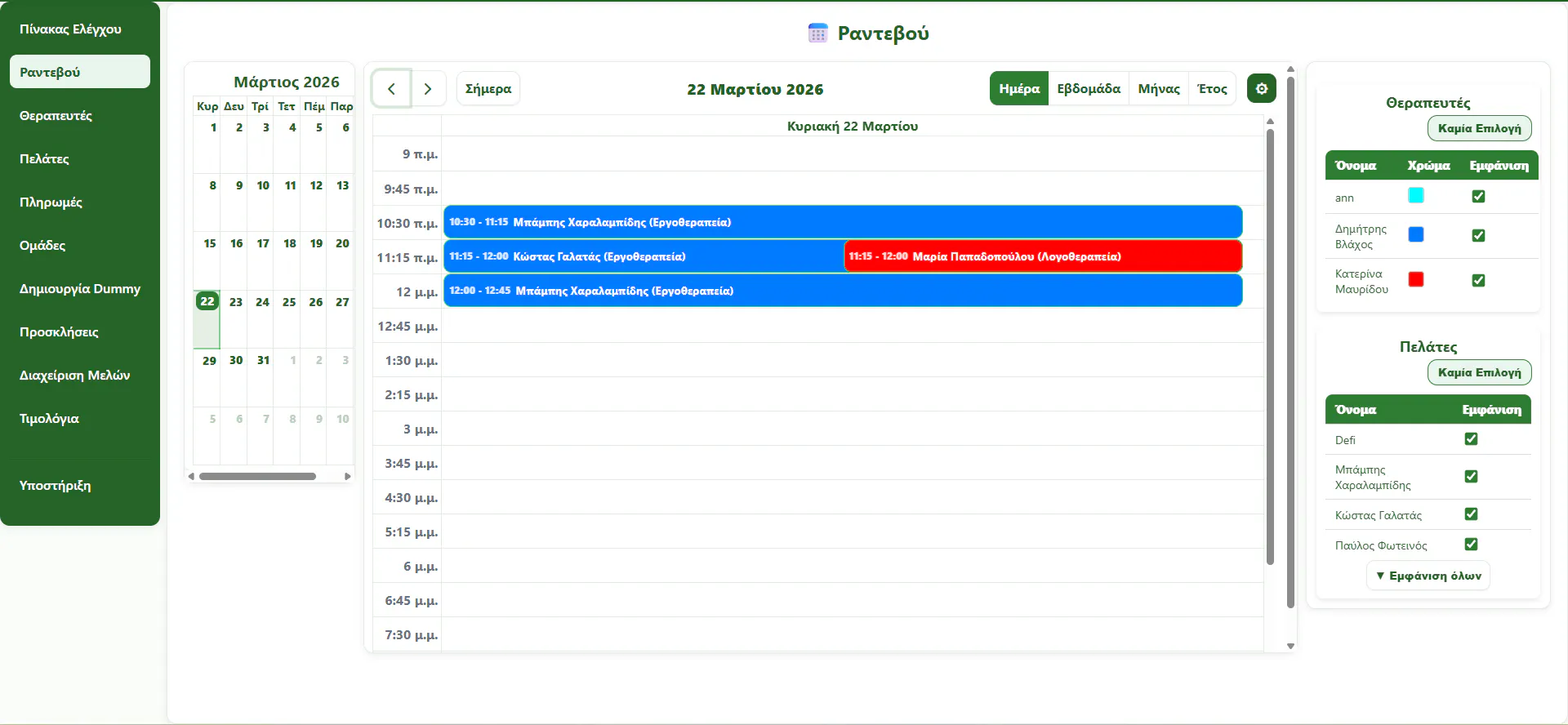This screenshot has width=1568, height=725.
Task: Click mini calendar scrollbar right arrow
Action: [x=348, y=476]
